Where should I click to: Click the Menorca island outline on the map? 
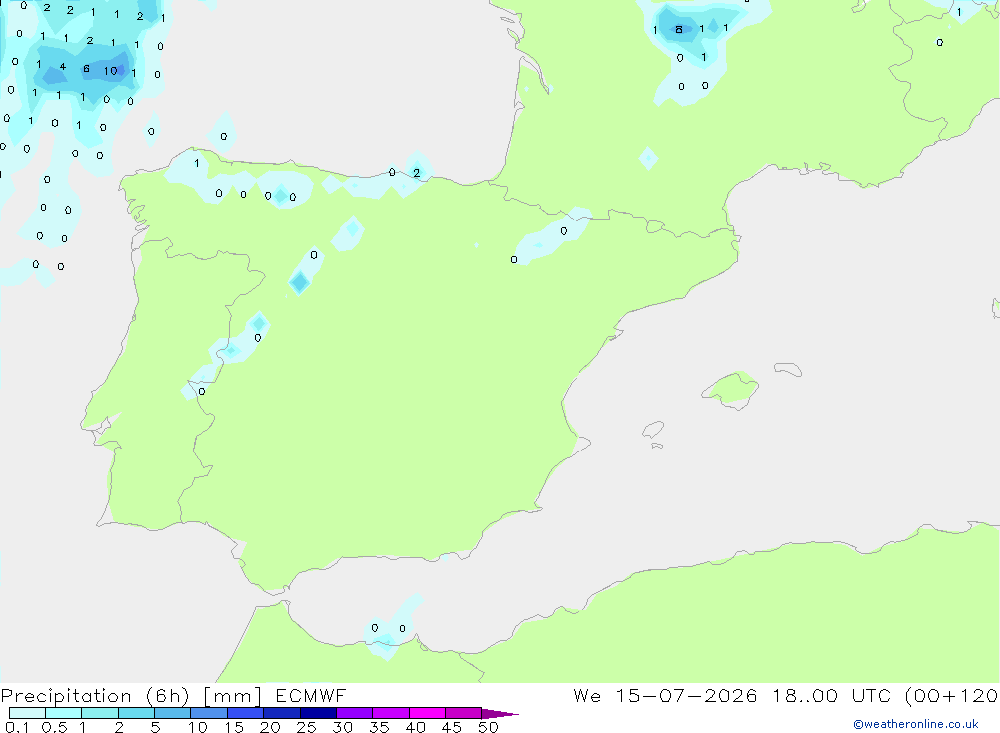tap(788, 369)
